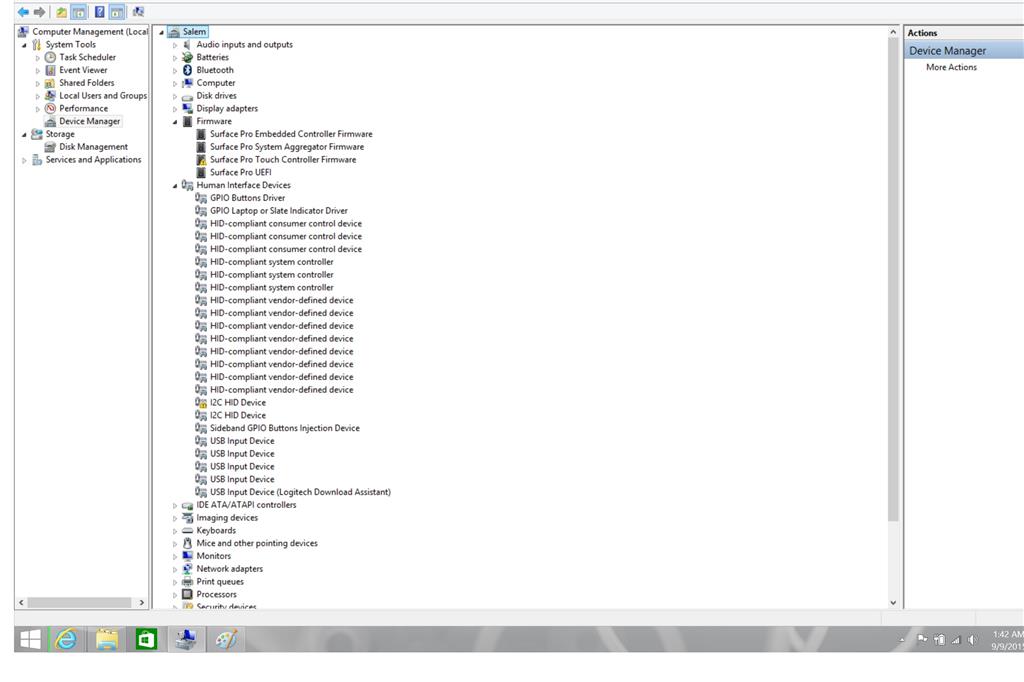This screenshot has height=682, width=1024.
Task: Click the IDE ATA/ATAPI controllers icon
Action: click(x=187, y=505)
